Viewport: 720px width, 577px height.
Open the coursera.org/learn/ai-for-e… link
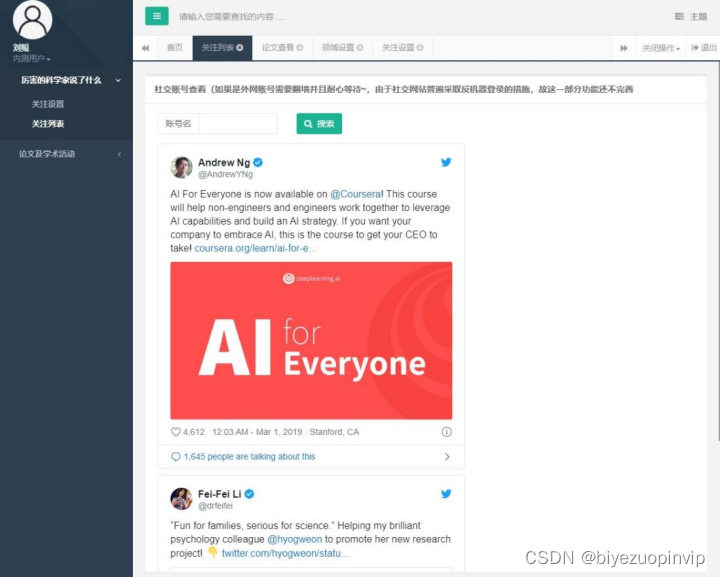pyautogui.click(x=256, y=248)
